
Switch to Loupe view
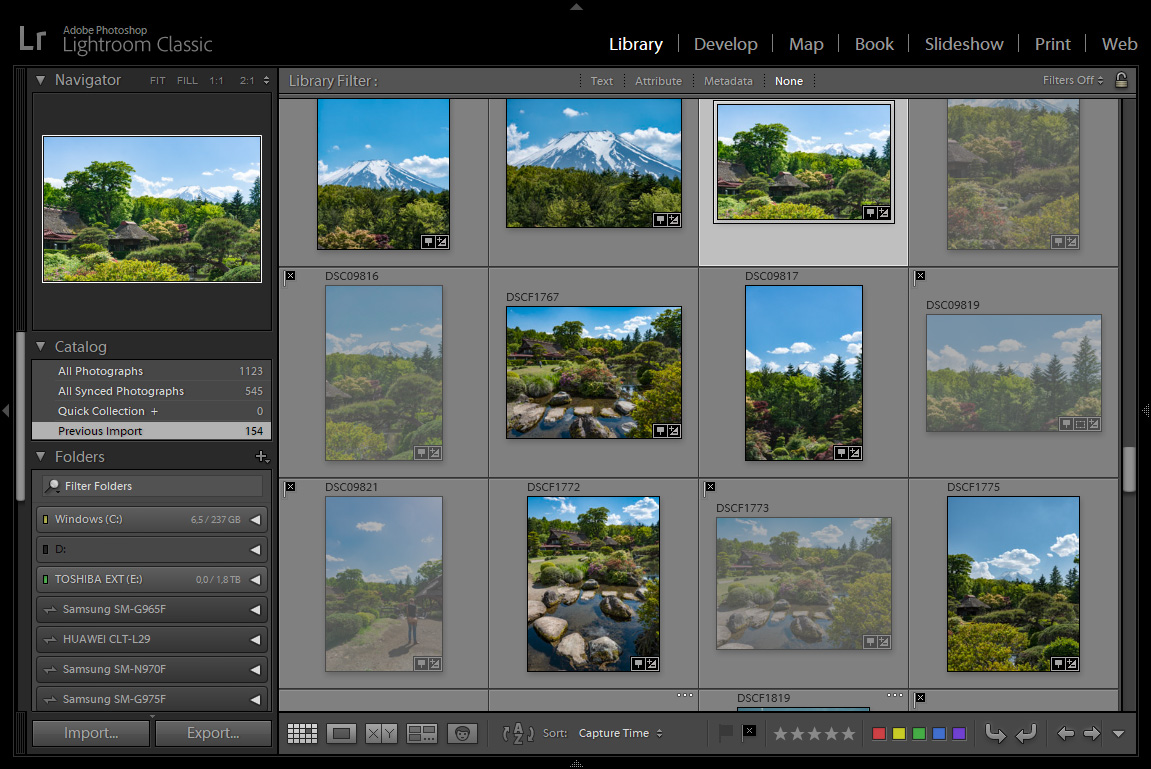click(x=343, y=733)
